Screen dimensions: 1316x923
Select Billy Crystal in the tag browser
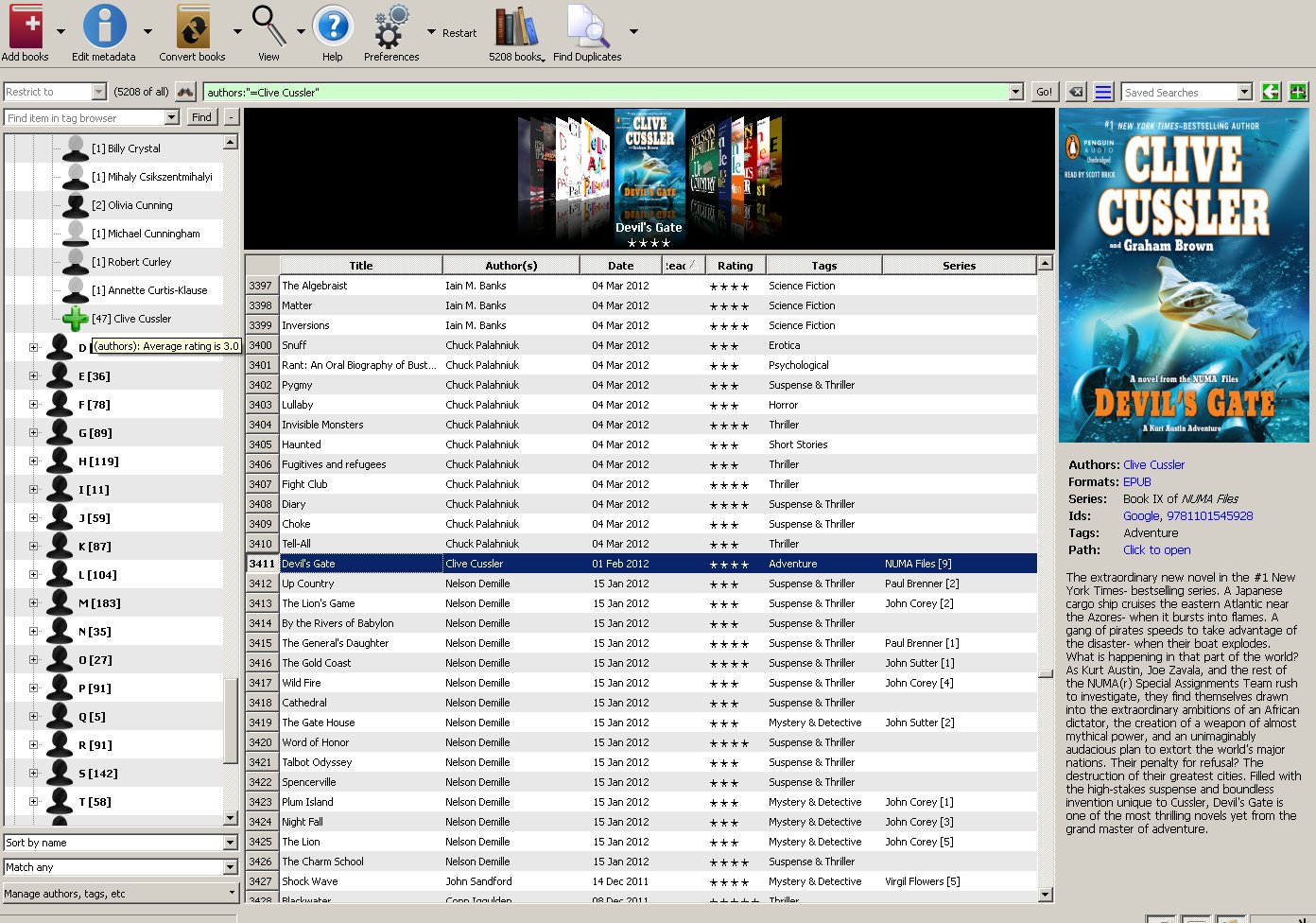126,148
